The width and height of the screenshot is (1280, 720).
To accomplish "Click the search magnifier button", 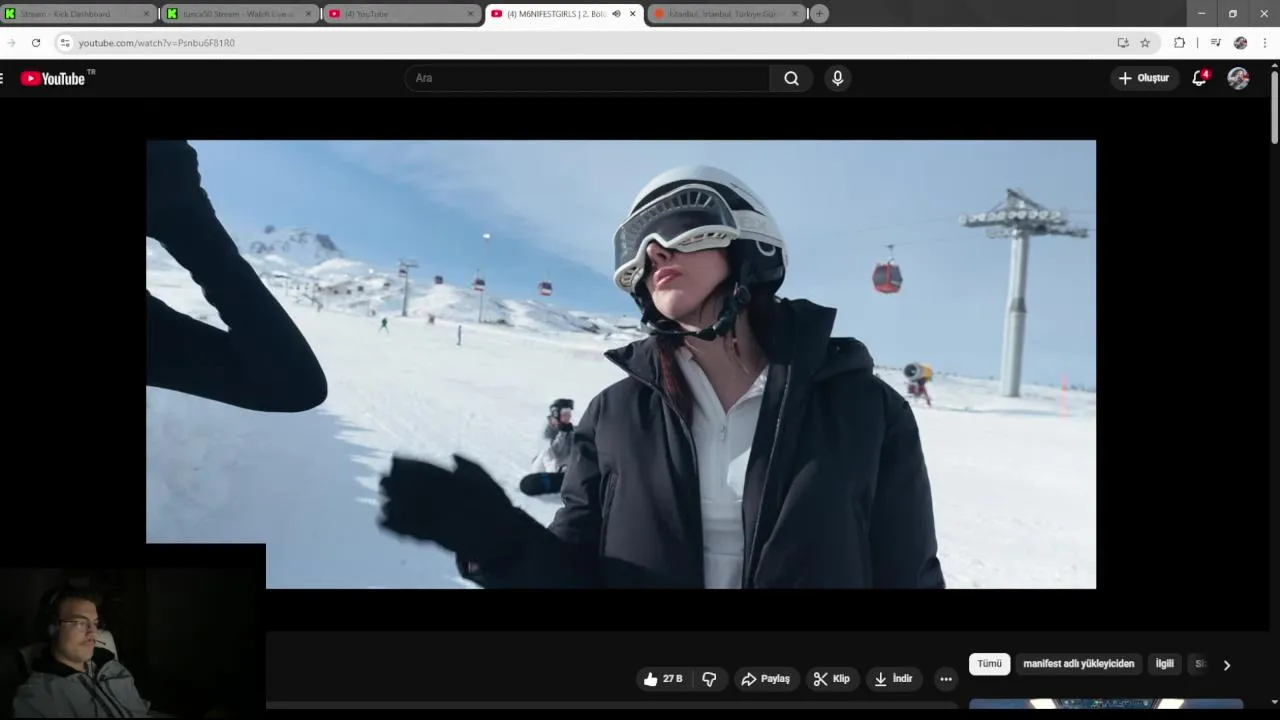I will point(791,78).
